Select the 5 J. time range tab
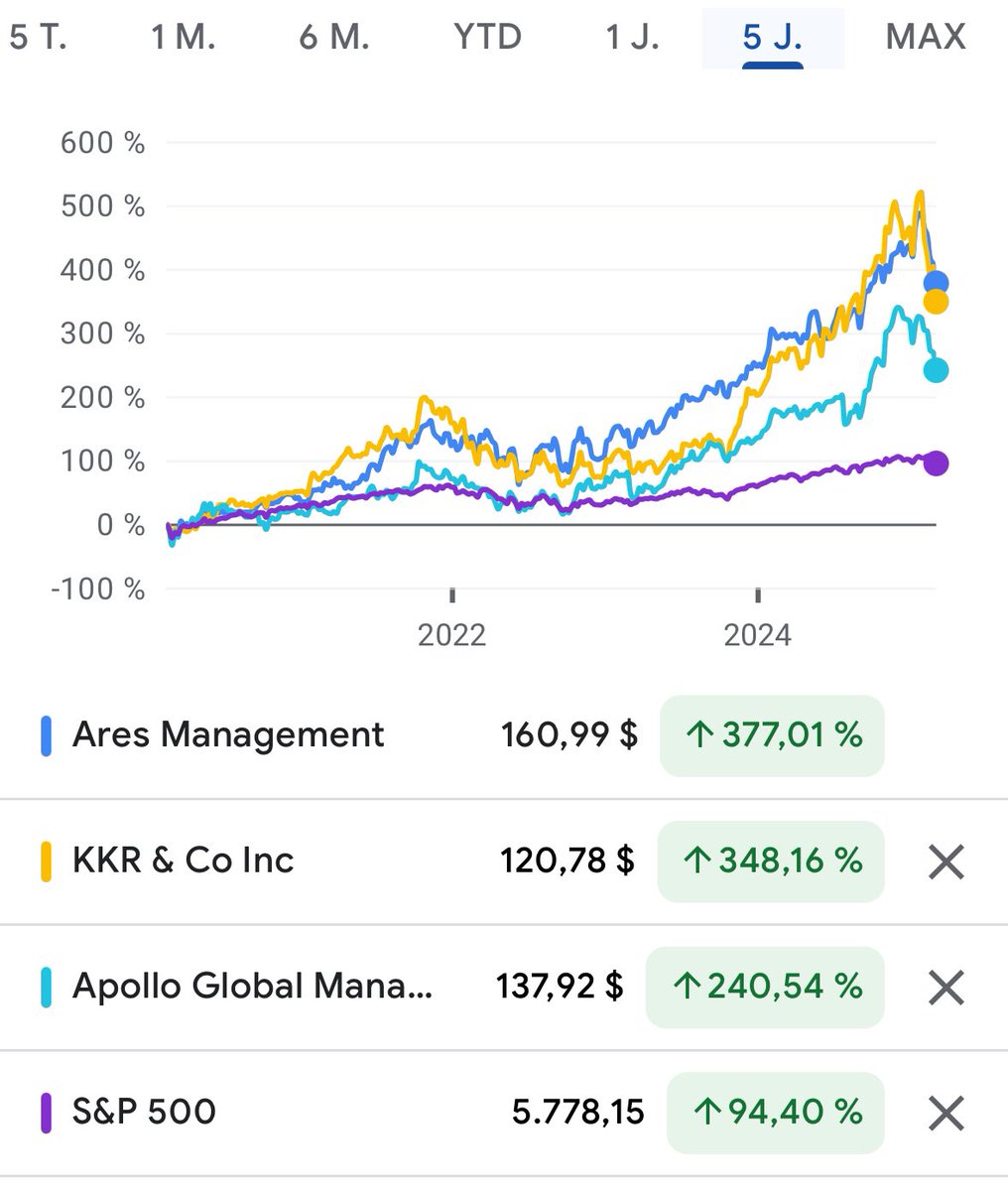1008x1191 pixels. coord(773,38)
